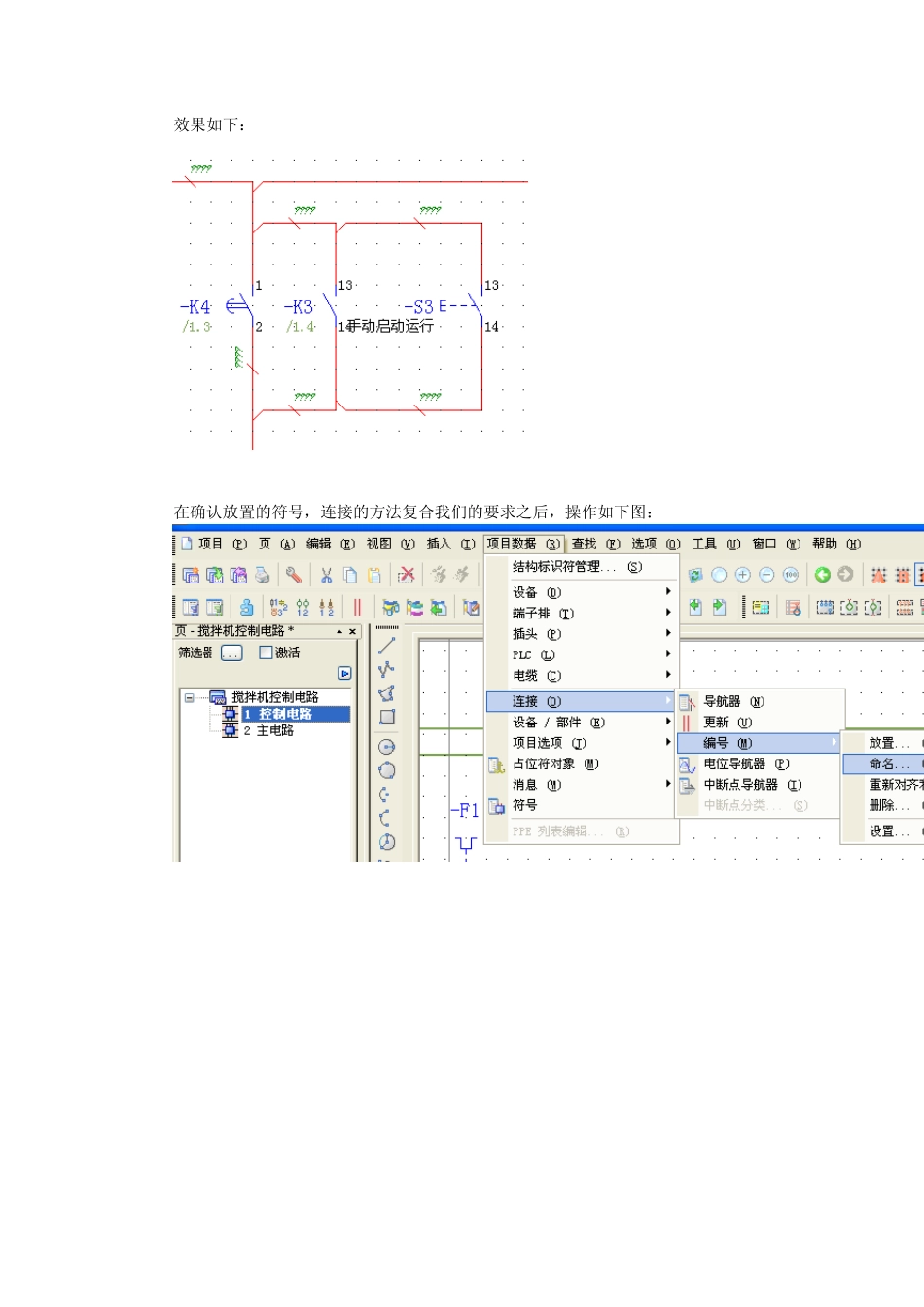Open the 查找 (F) menu
This screenshot has height=1307, width=924.
pyautogui.click(x=595, y=544)
